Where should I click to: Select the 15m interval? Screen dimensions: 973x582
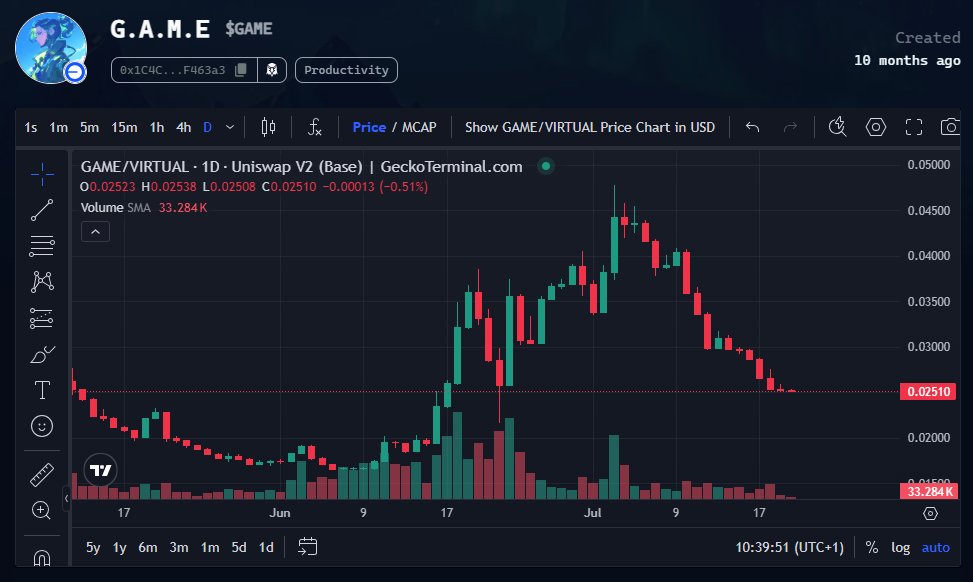point(124,127)
